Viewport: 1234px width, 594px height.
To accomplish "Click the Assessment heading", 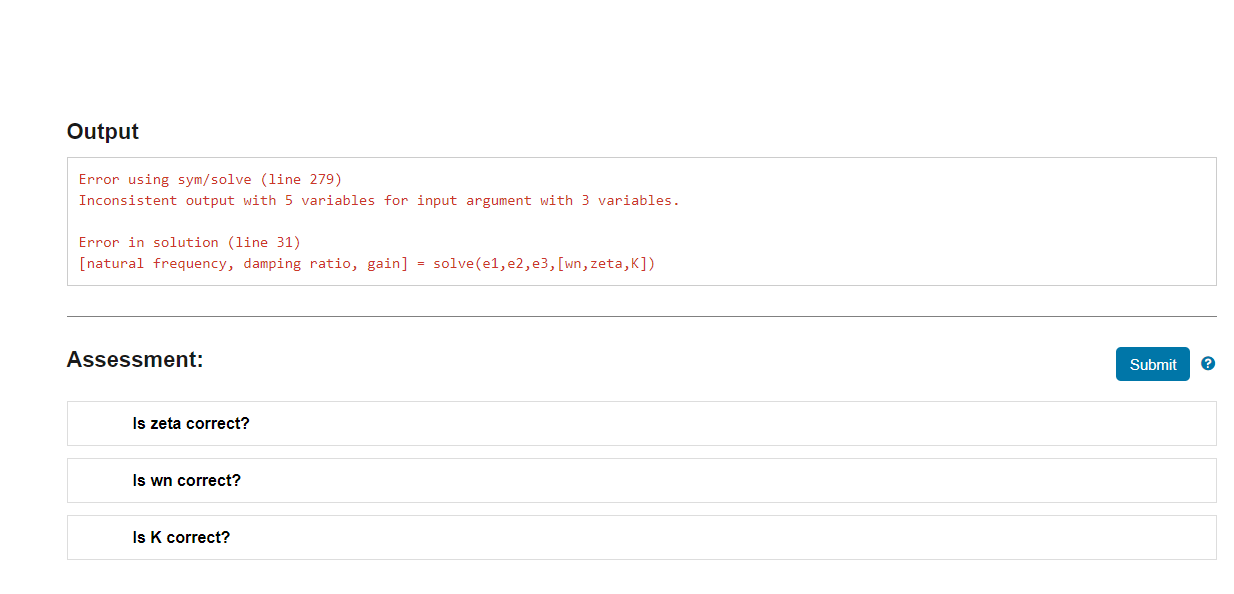I will click(x=134, y=359).
